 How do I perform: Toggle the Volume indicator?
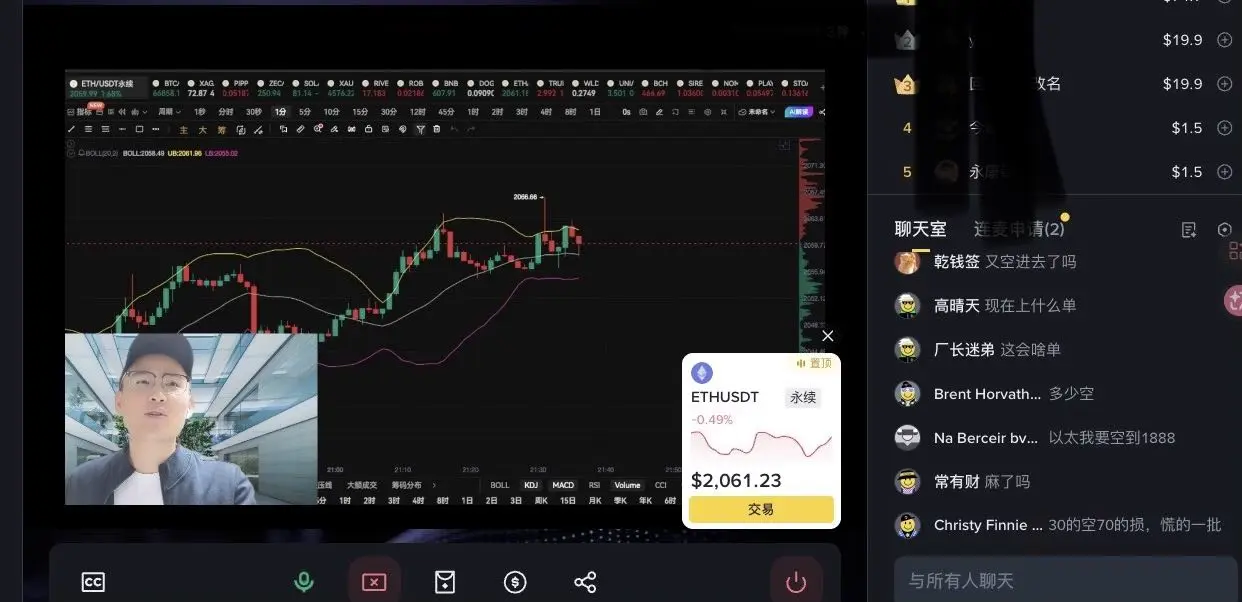(627, 485)
